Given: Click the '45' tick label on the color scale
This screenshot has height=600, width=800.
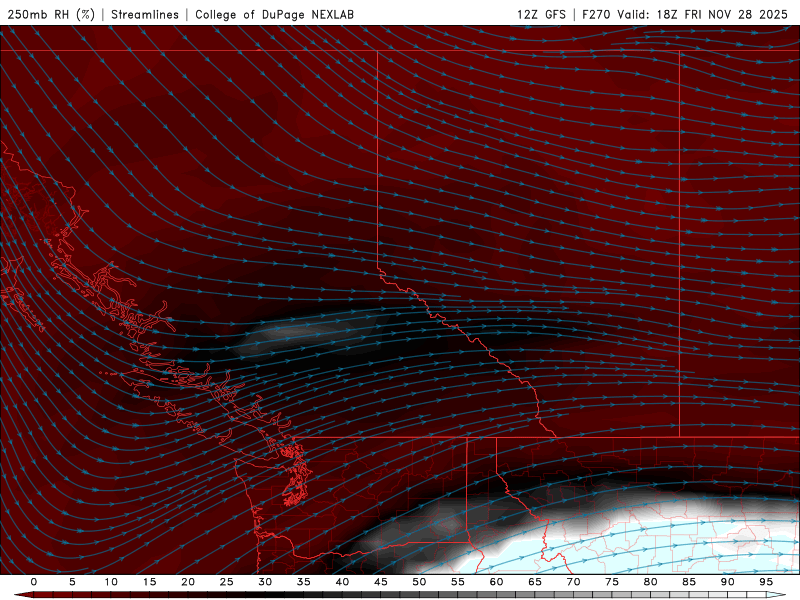Looking at the screenshot, I should pos(381,582).
